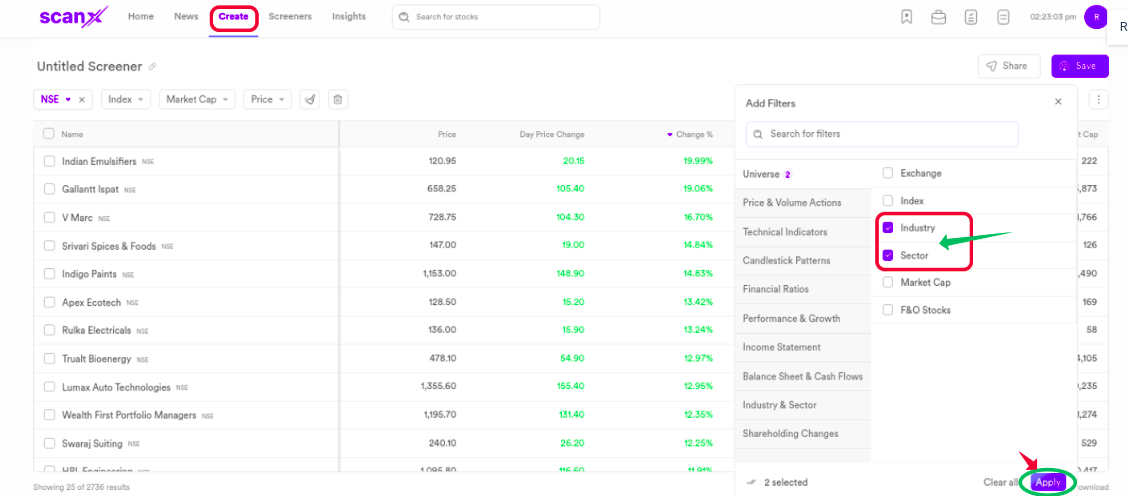The height and width of the screenshot is (496, 1128).
Task: Click the checklist document icon in header
Action: pyautogui.click(x=971, y=17)
